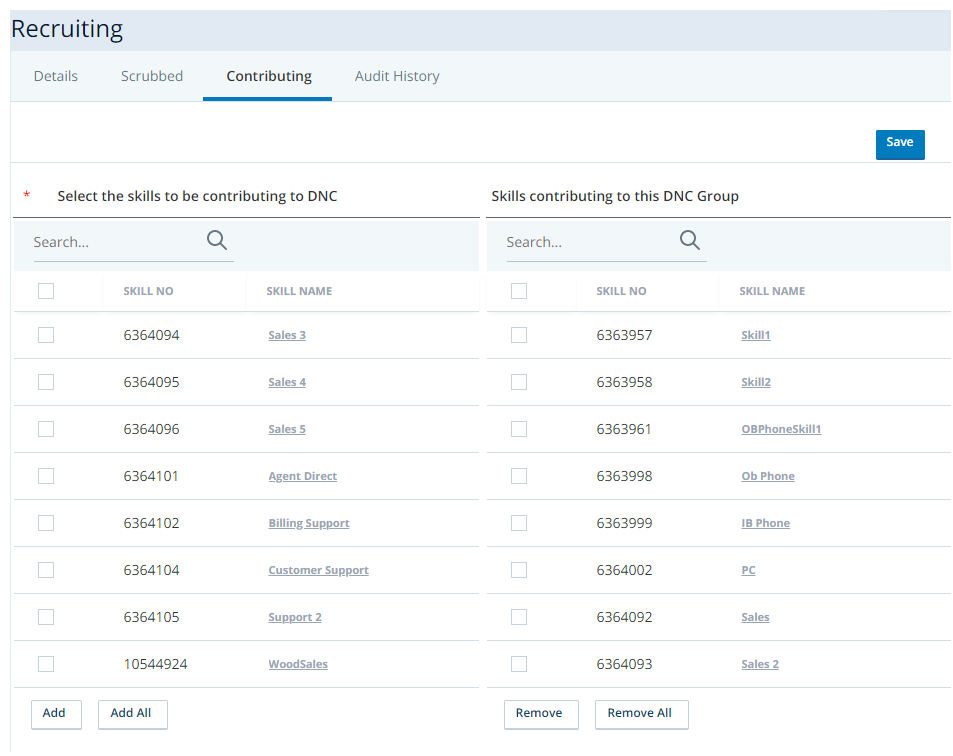Screen dimensions: 953x756
Task: Tick the Customer Support checkbox
Action: click(x=46, y=570)
